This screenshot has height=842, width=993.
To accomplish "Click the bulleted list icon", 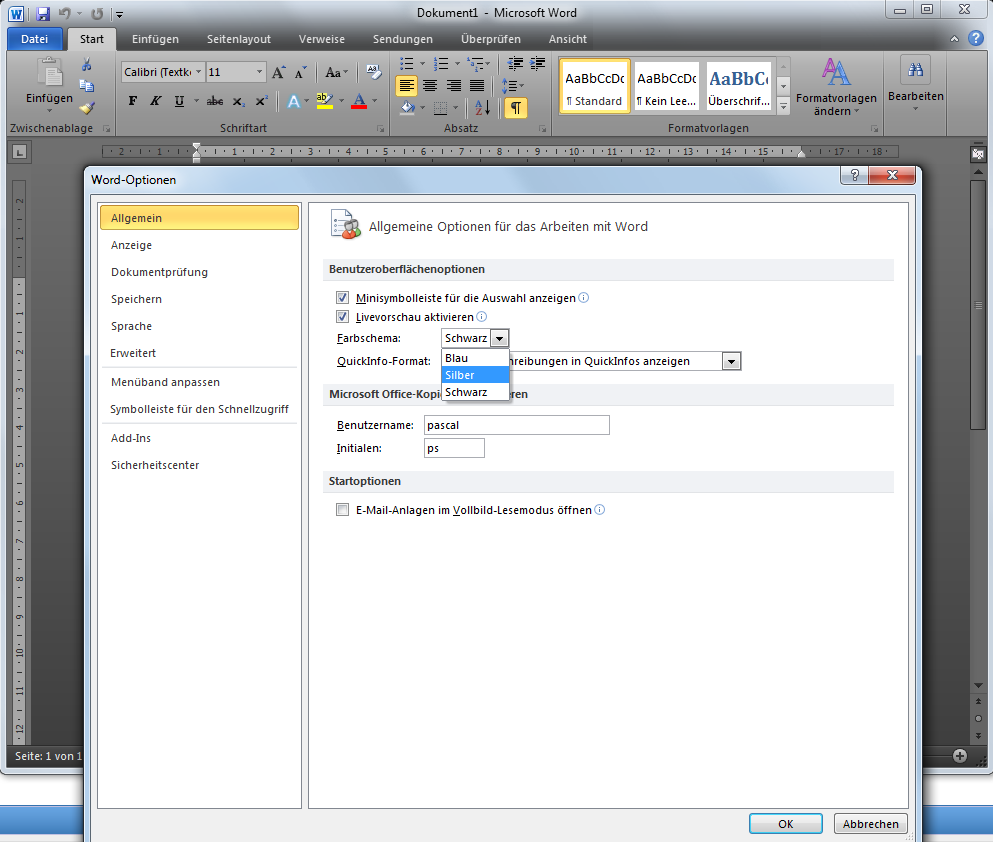I will [407, 63].
